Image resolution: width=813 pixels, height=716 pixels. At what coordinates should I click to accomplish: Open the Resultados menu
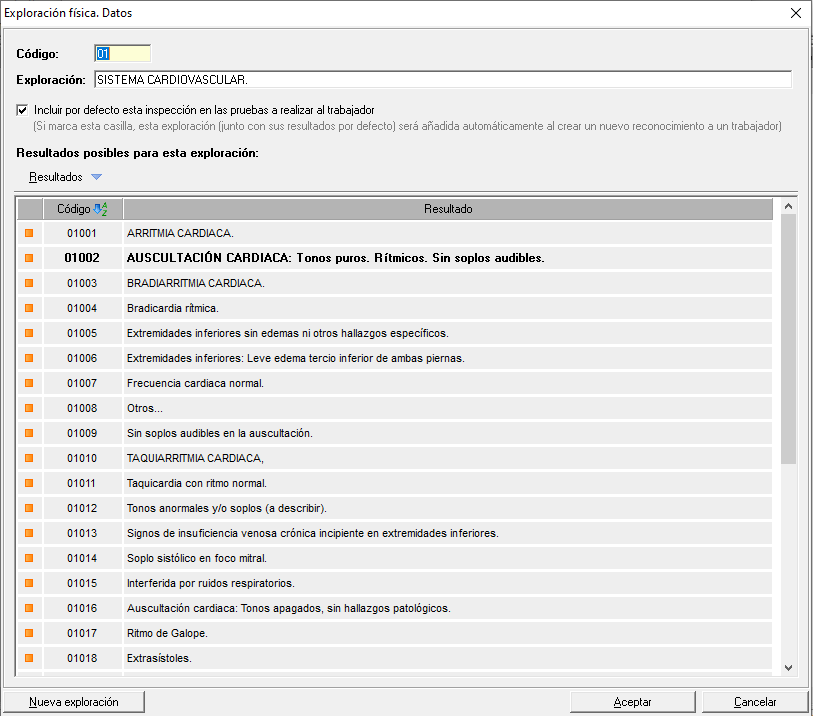[x=56, y=177]
